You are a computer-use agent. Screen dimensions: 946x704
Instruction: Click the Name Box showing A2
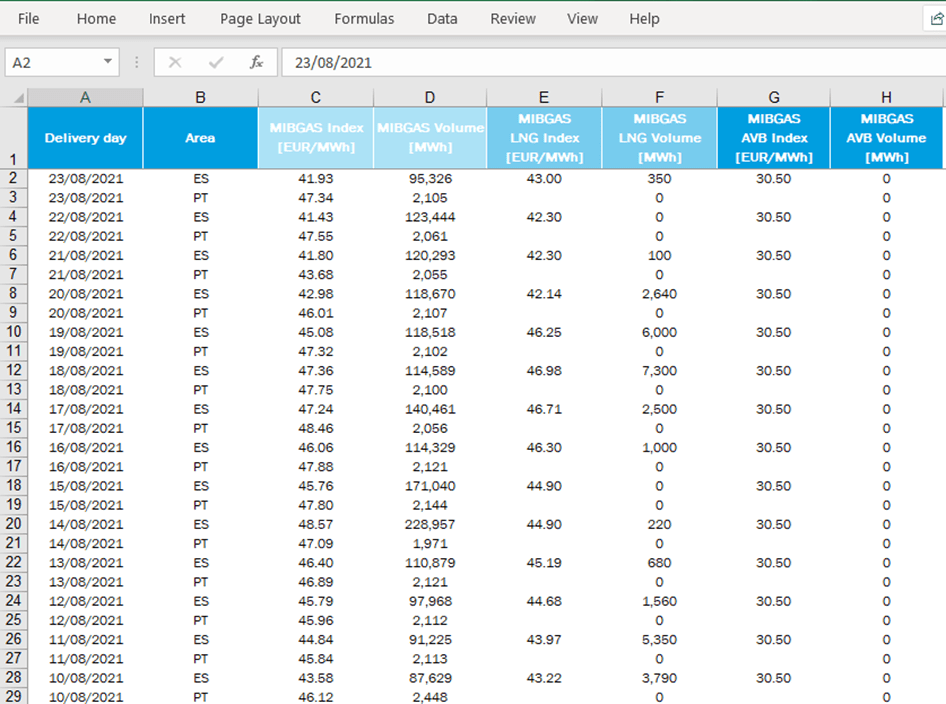(x=62, y=62)
